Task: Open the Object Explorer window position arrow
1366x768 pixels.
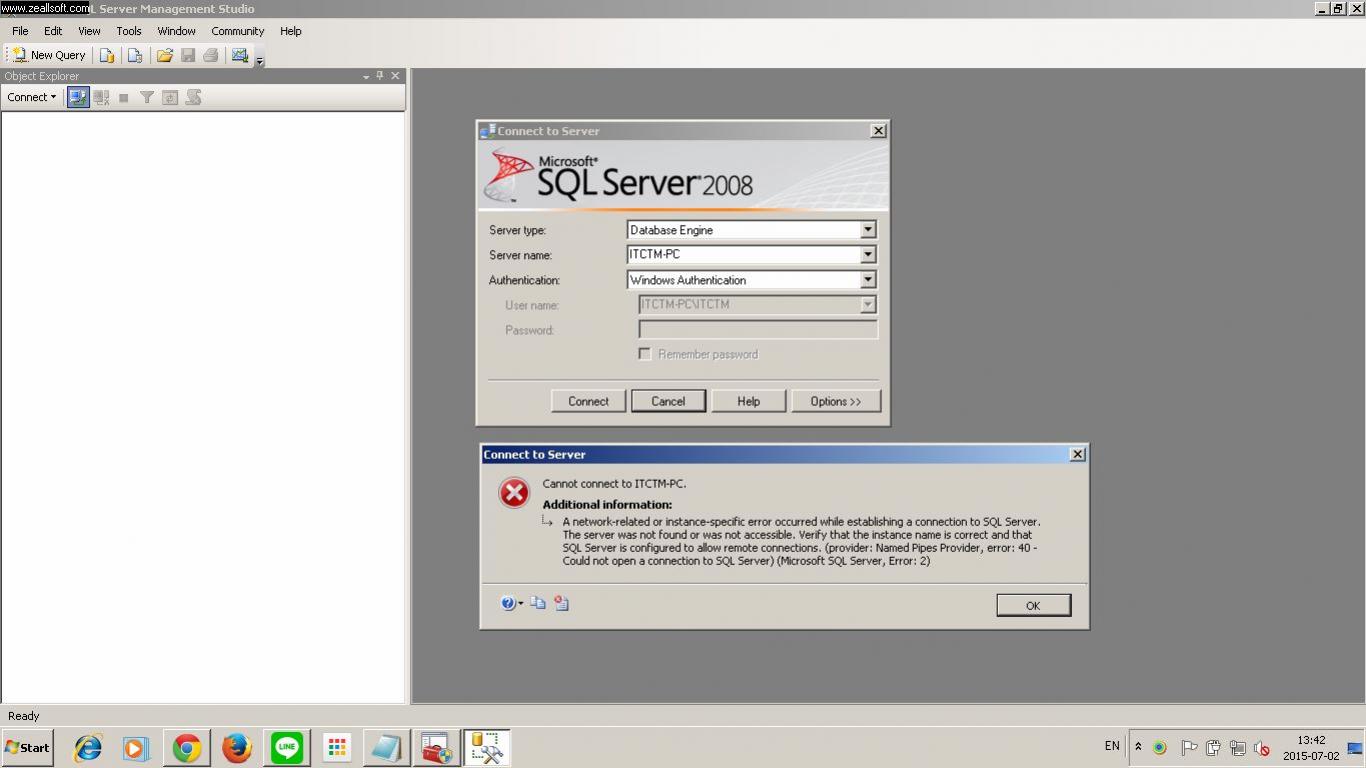Action: (x=366, y=76)
